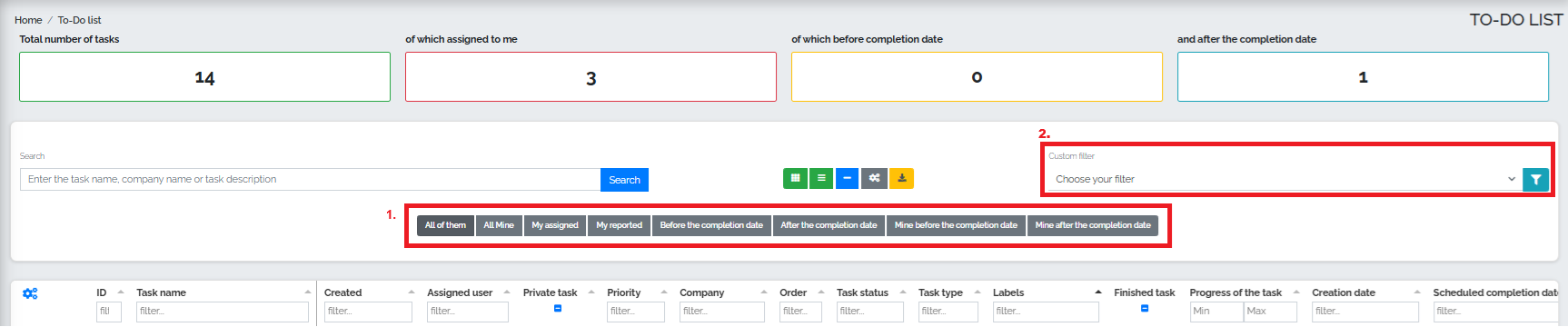Sort by Assigned user column arrow

pyautogui.click(x=507, y=292)
